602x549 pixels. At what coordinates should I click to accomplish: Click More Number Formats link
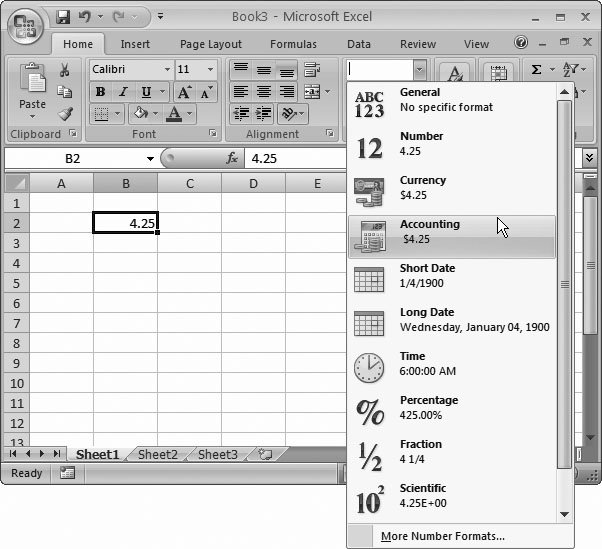pos(443,537)
